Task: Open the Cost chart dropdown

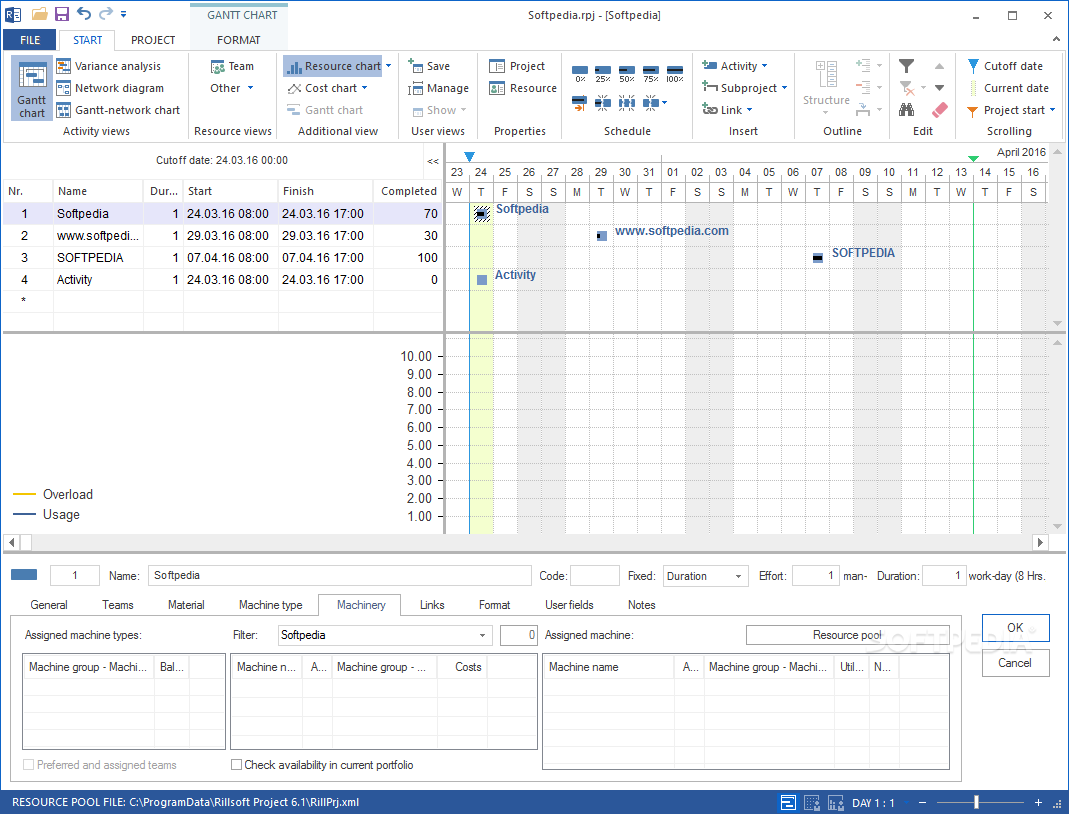Action: (365, 88)
